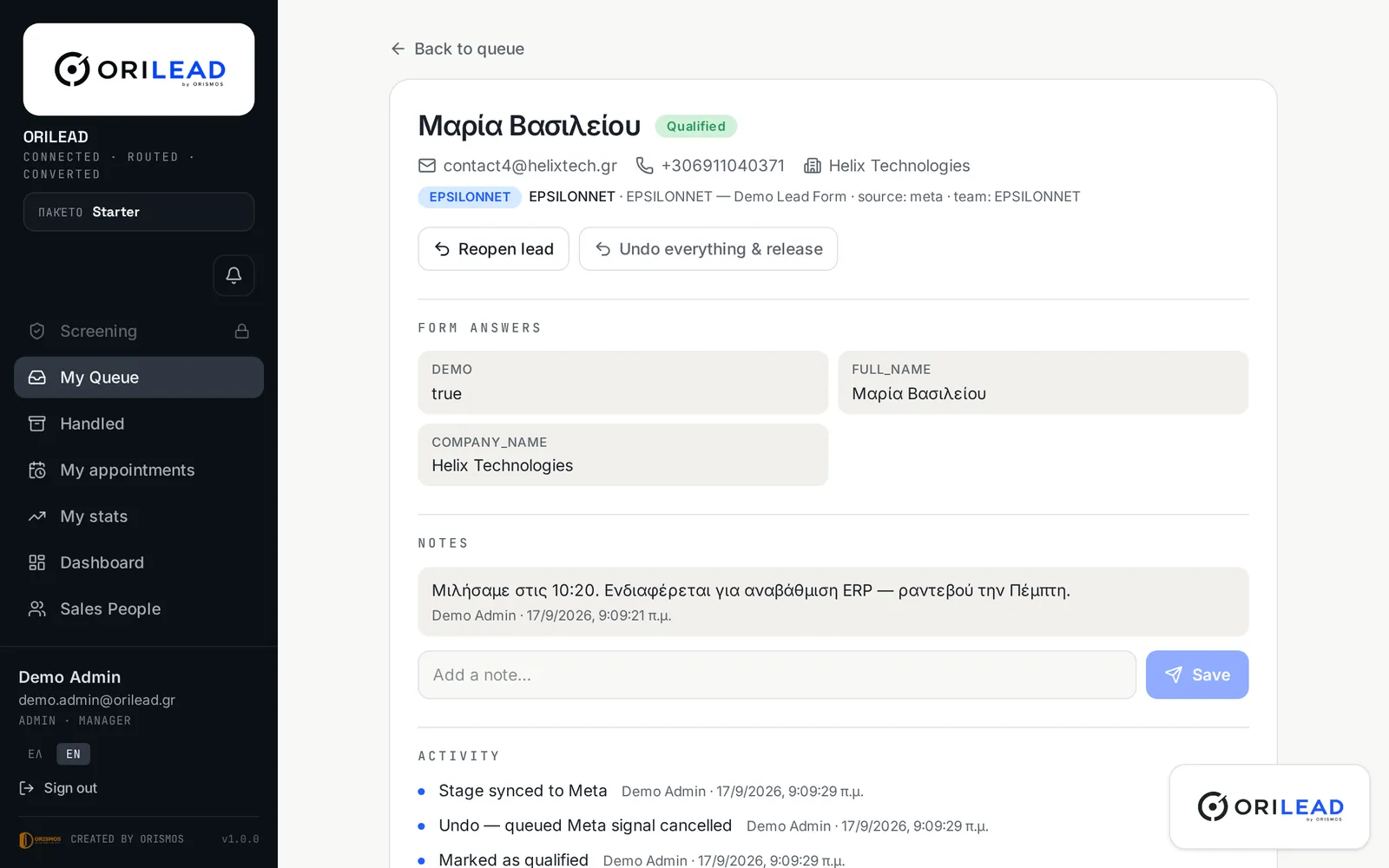This screenshot has height=868, width=1389.
Task: Click the Demo Admin user name
Action: point(69,677)
